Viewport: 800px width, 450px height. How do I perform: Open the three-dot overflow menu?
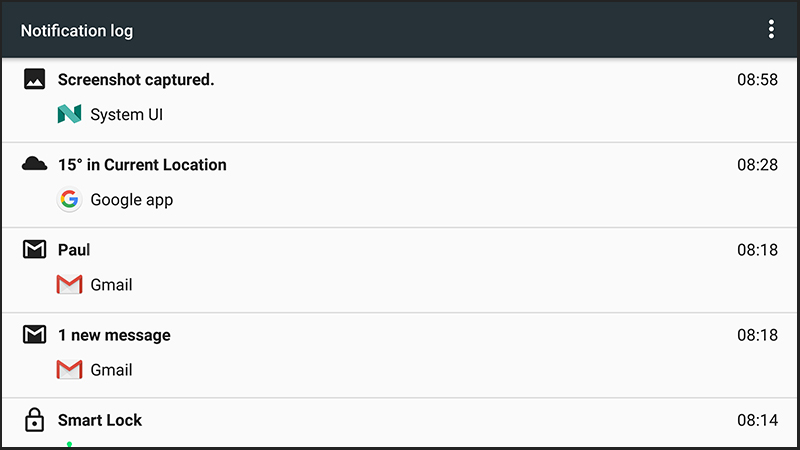coord(771,30)
